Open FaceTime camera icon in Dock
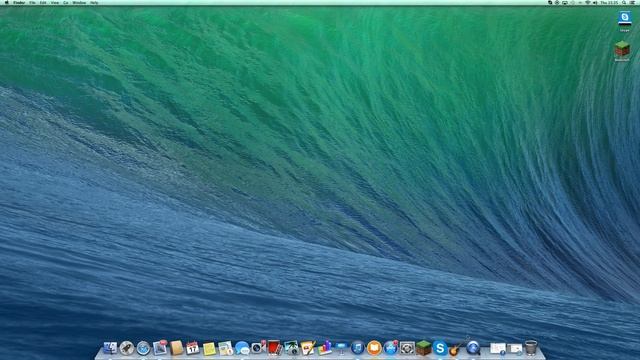The height and width of the screenshot is (360, 640). [x=258, y=348]
